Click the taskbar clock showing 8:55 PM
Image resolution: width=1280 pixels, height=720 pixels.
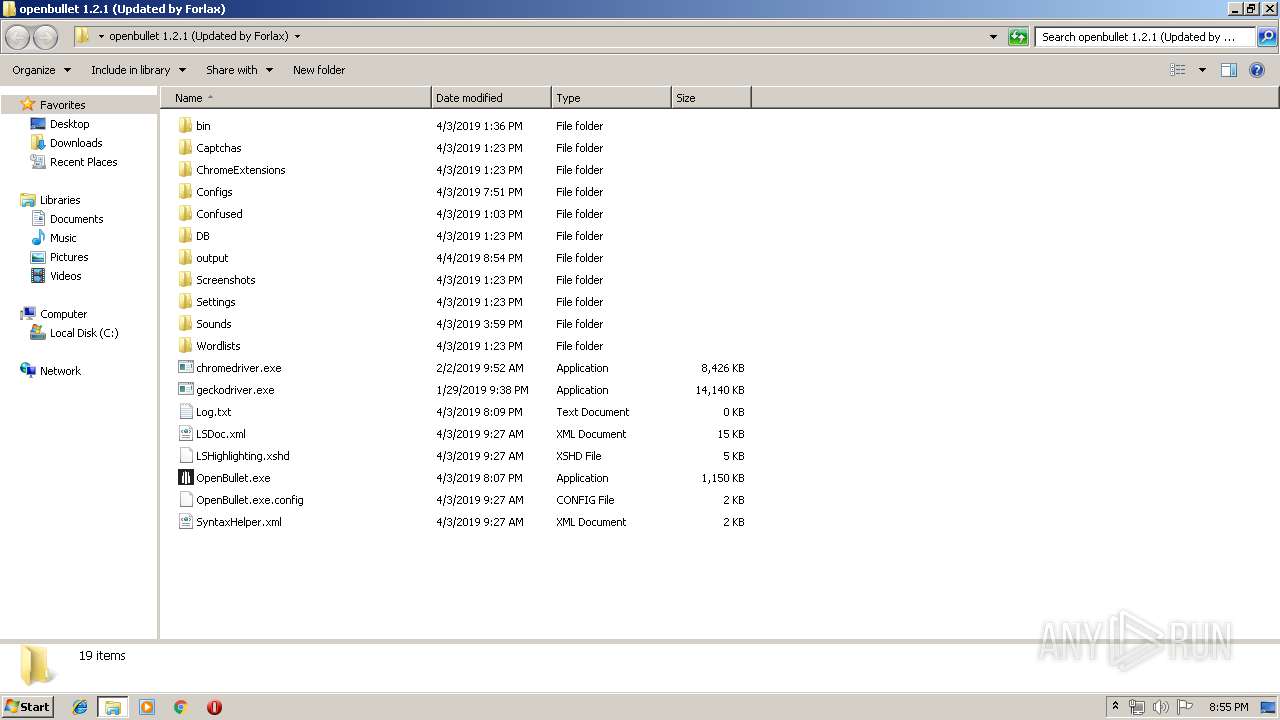click(x=1228, y=707)
